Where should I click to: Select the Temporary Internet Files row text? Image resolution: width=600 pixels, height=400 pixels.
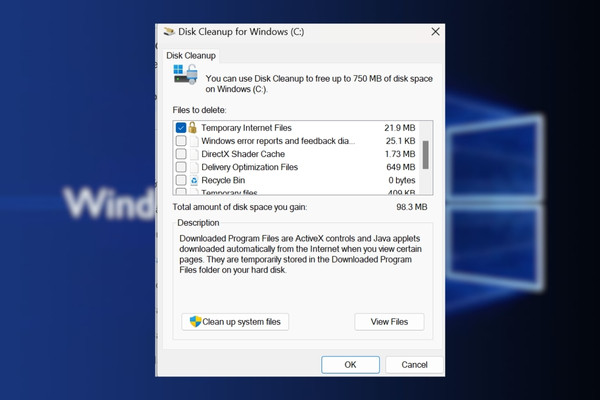click(x=246, y=128)
